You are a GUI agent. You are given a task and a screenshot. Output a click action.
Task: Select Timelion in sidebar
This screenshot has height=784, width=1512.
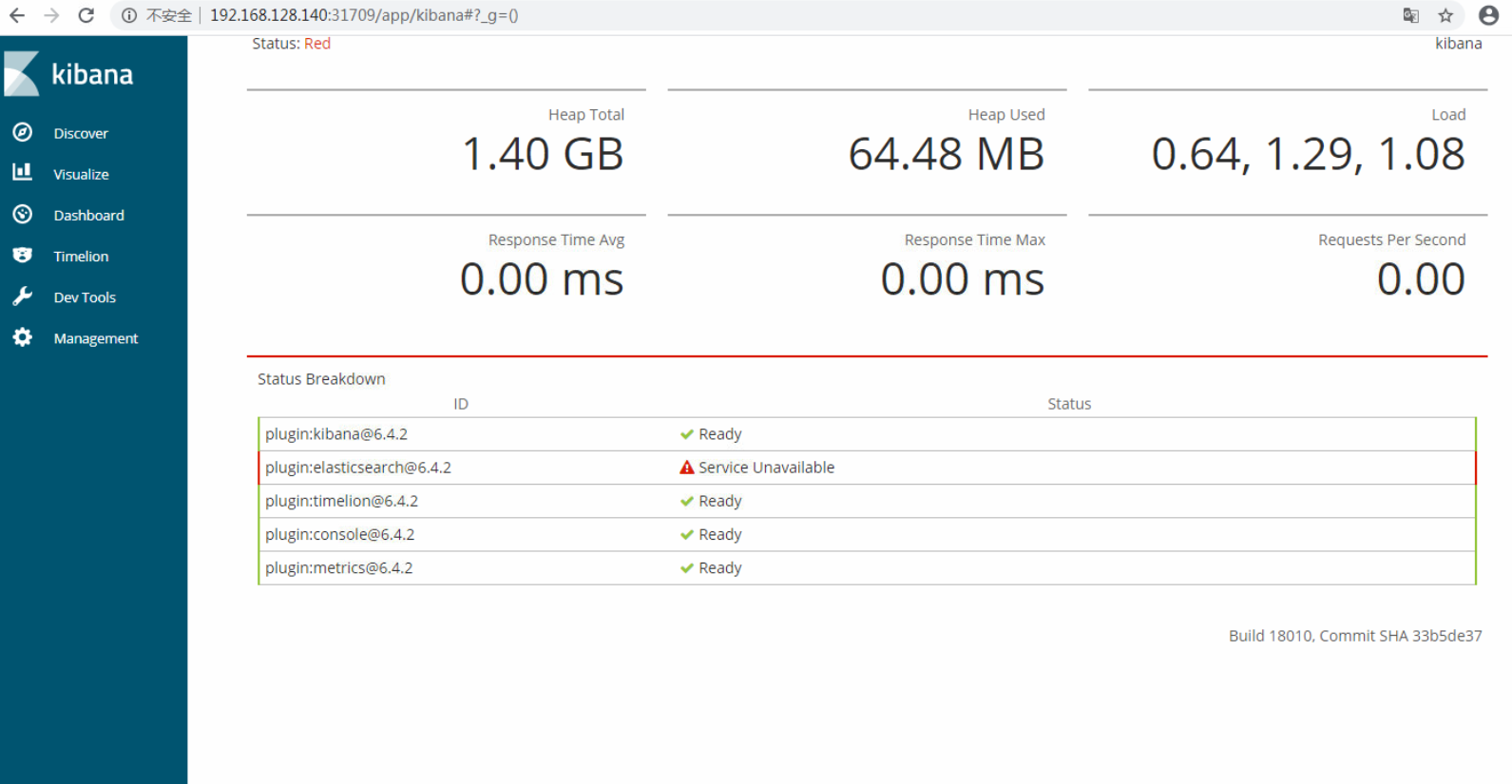pos(81,256)
